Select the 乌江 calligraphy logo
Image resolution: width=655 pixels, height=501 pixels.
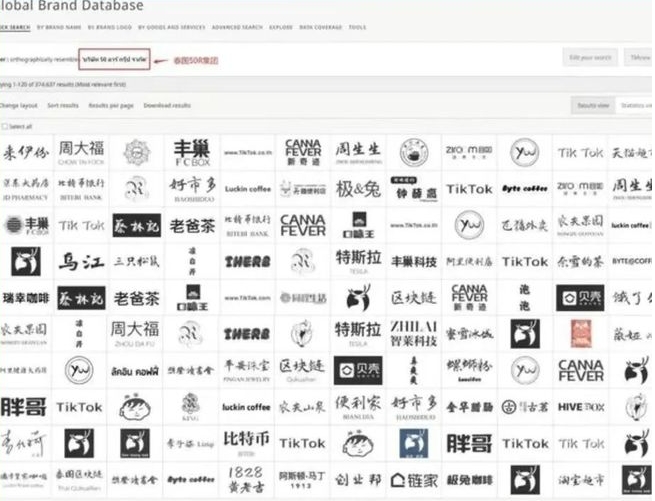point(81,262)
